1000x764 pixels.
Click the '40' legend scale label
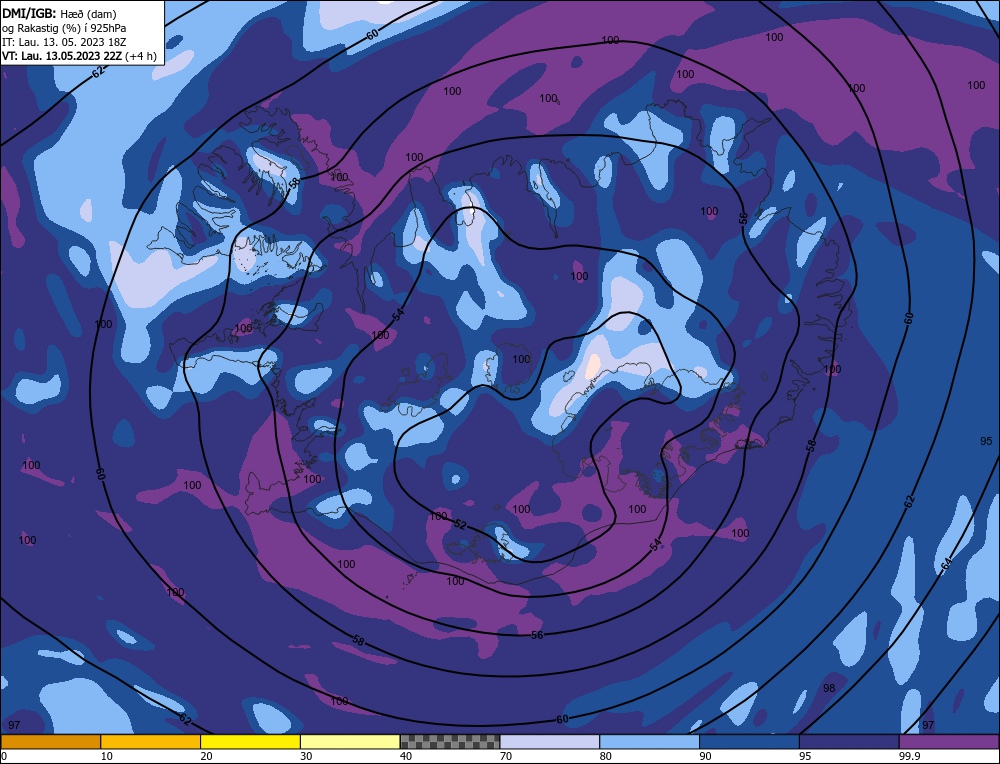(x=406, y=756)
